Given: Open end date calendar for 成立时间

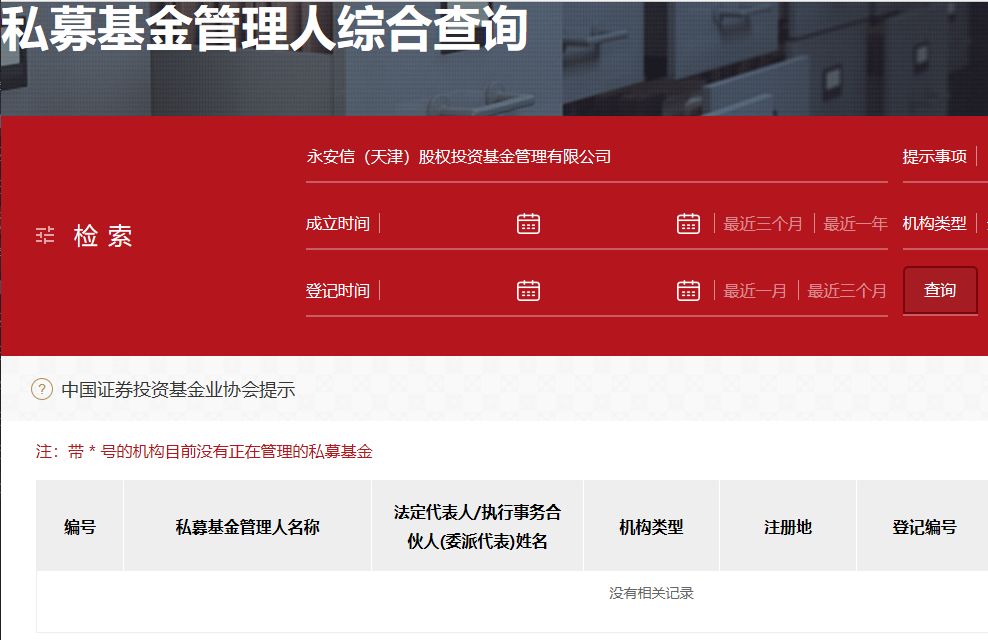Looking at the screenshot, I should click(688, 224).
